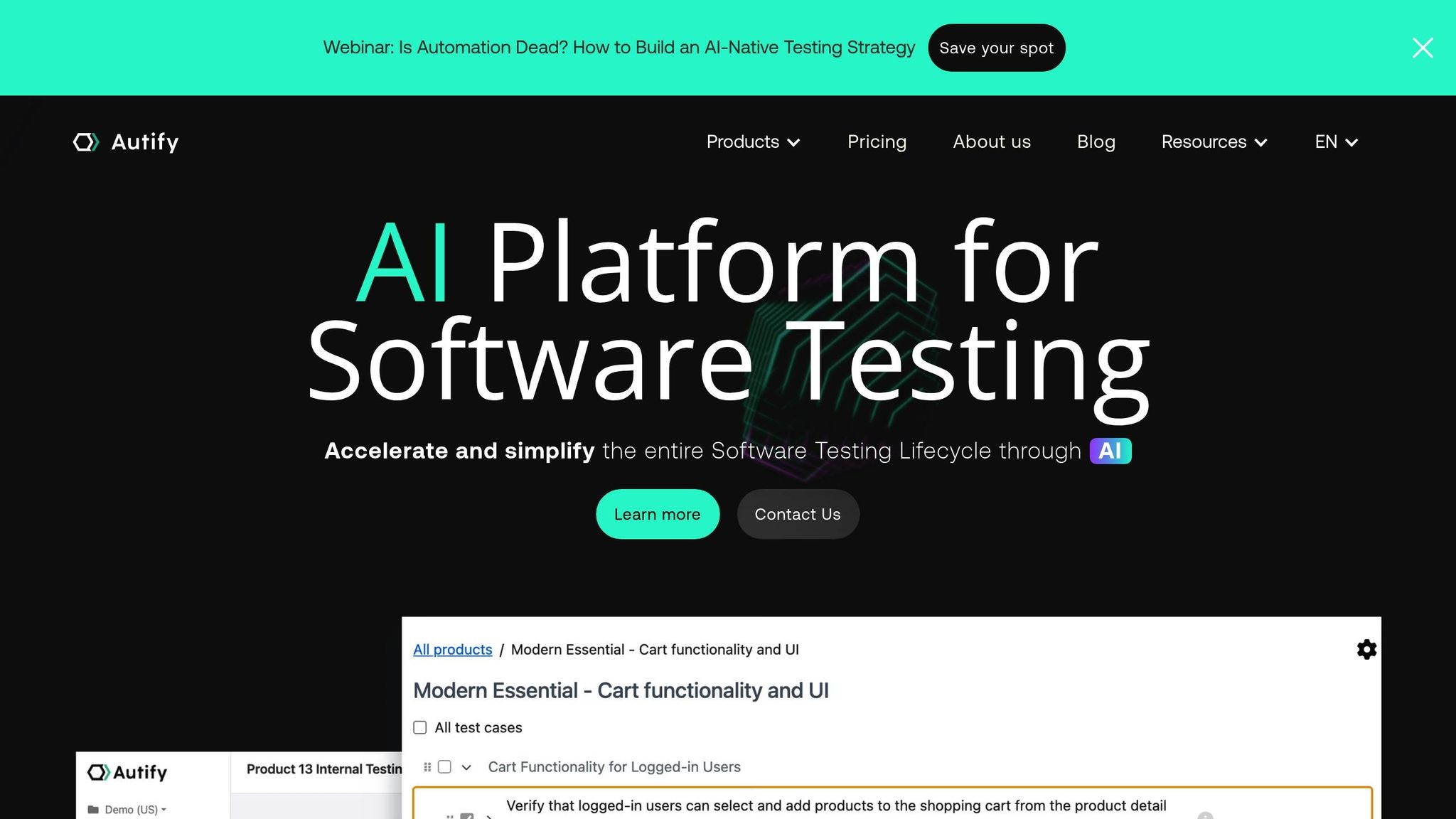The height and width of the screenshot is (819, 1456).
Task: Click the webinar title text in banner
Action: [x=619, y=48]
